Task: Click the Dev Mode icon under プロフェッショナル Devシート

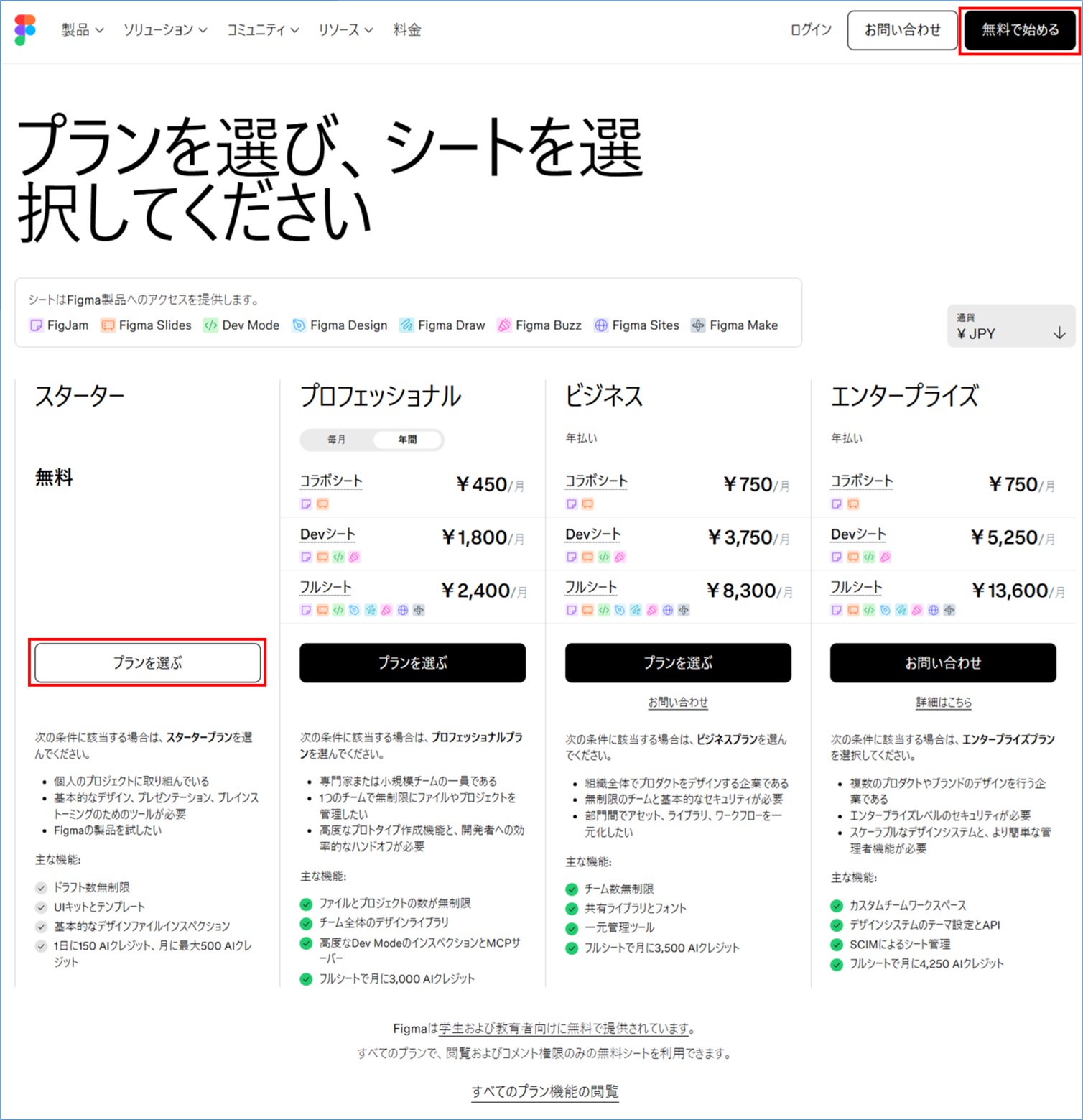Action: (338, 557)
